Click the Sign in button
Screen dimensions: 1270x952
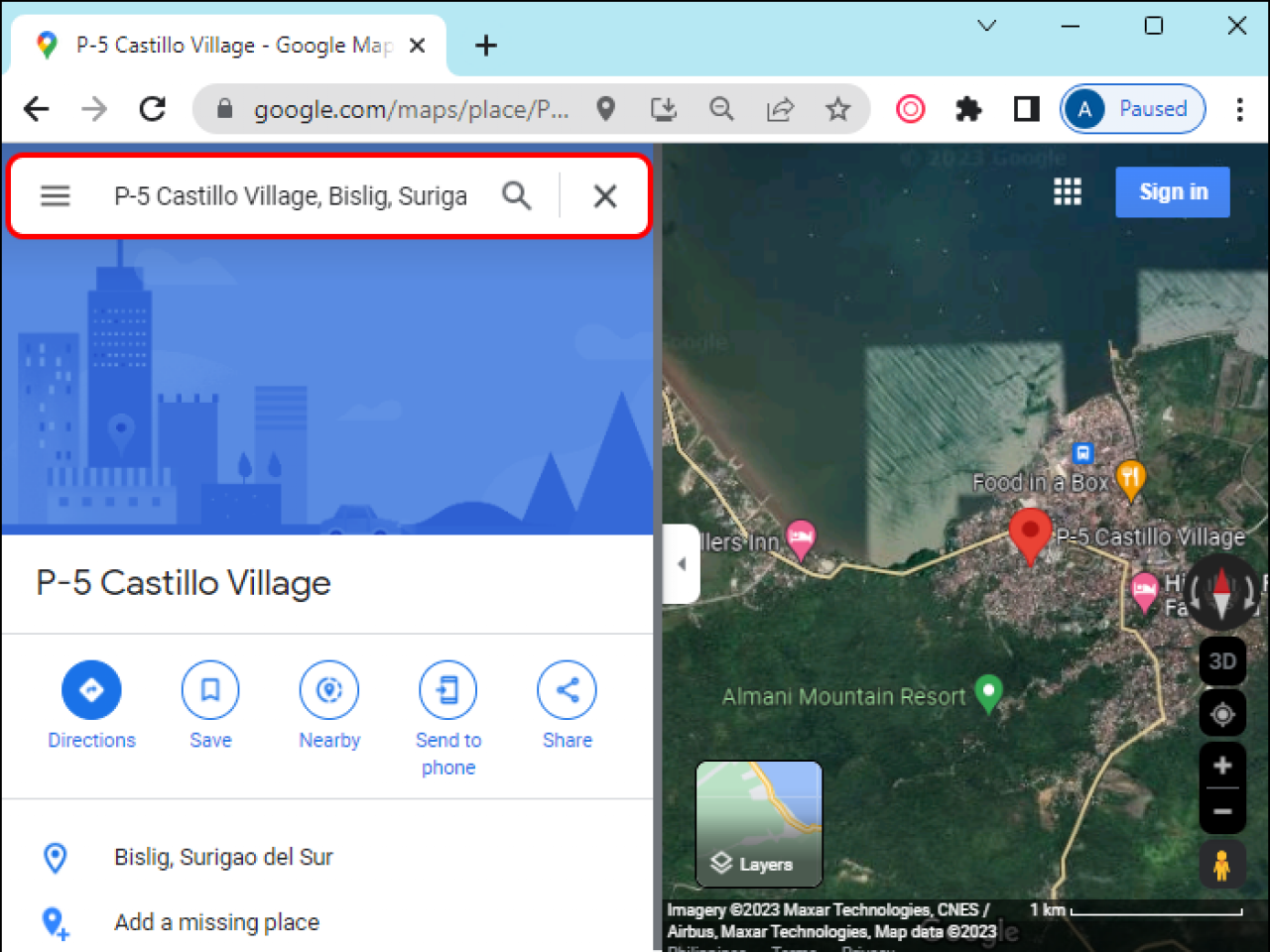(x=1173, y=191)
